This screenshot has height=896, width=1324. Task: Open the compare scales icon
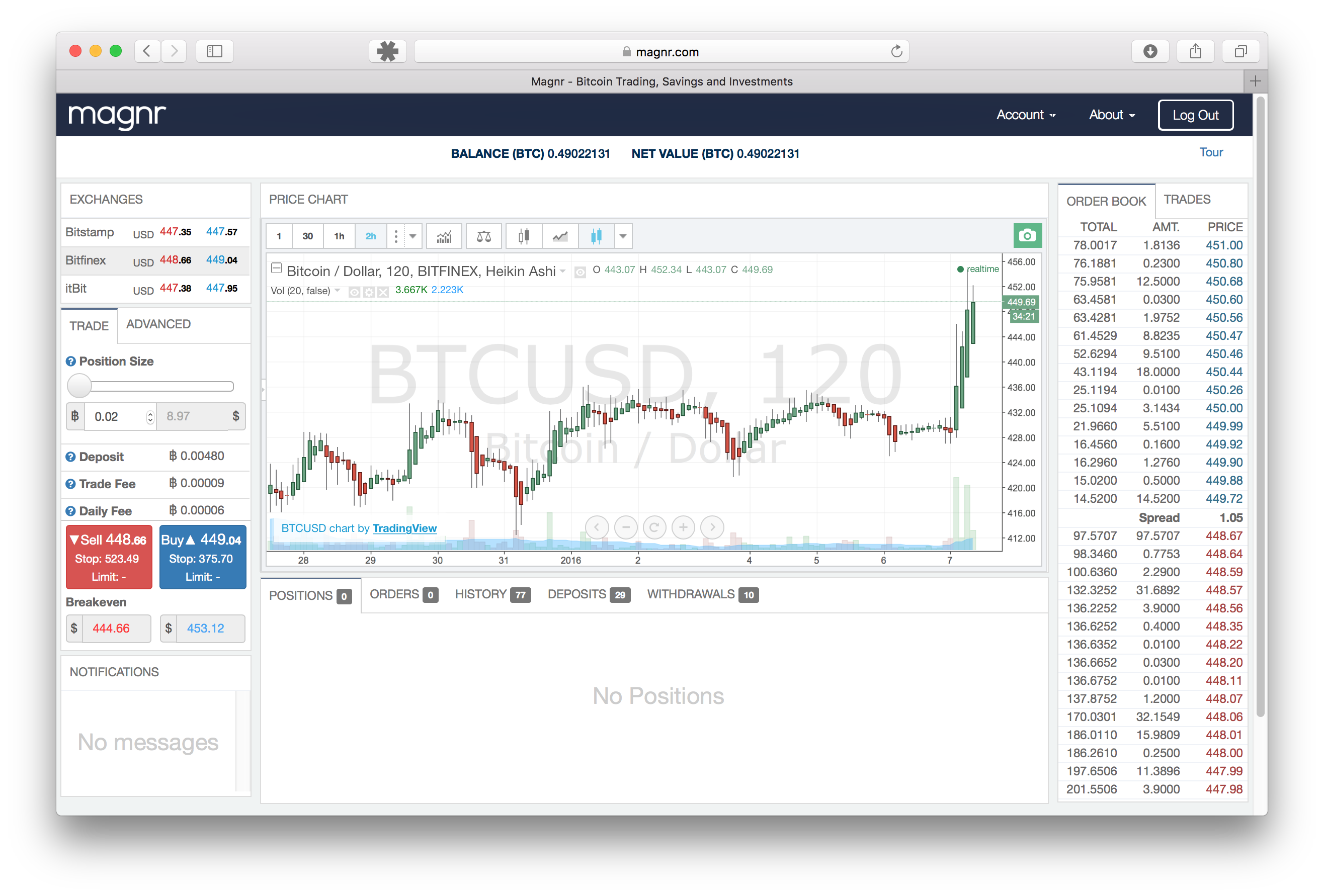pos(484,236)
